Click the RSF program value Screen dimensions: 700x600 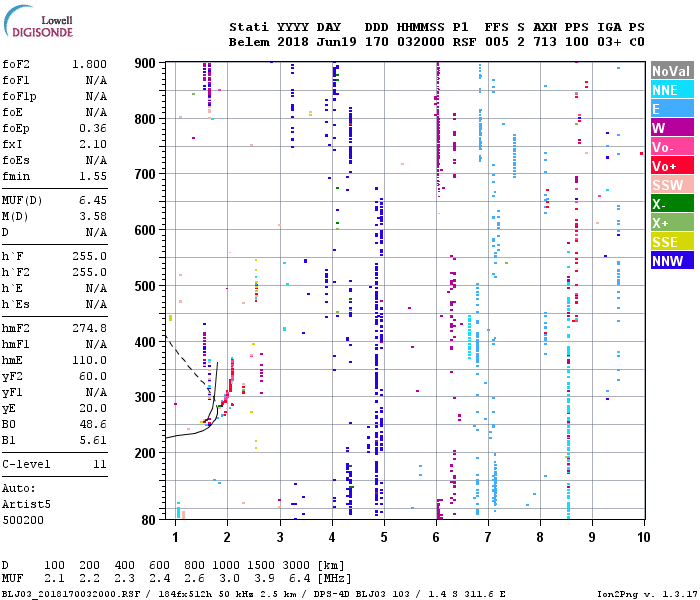click(x=464, y=42)
